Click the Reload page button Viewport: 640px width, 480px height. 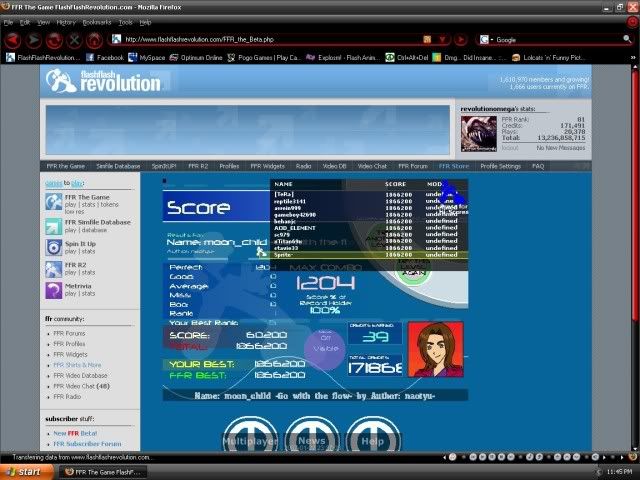tap(54, 40)
